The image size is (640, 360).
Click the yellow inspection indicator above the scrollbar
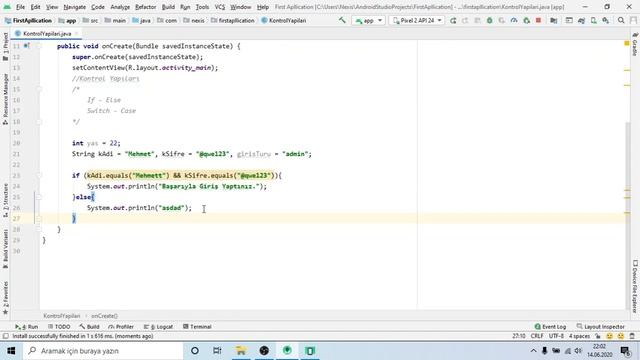pyautogui.click(x=627, y=43)
